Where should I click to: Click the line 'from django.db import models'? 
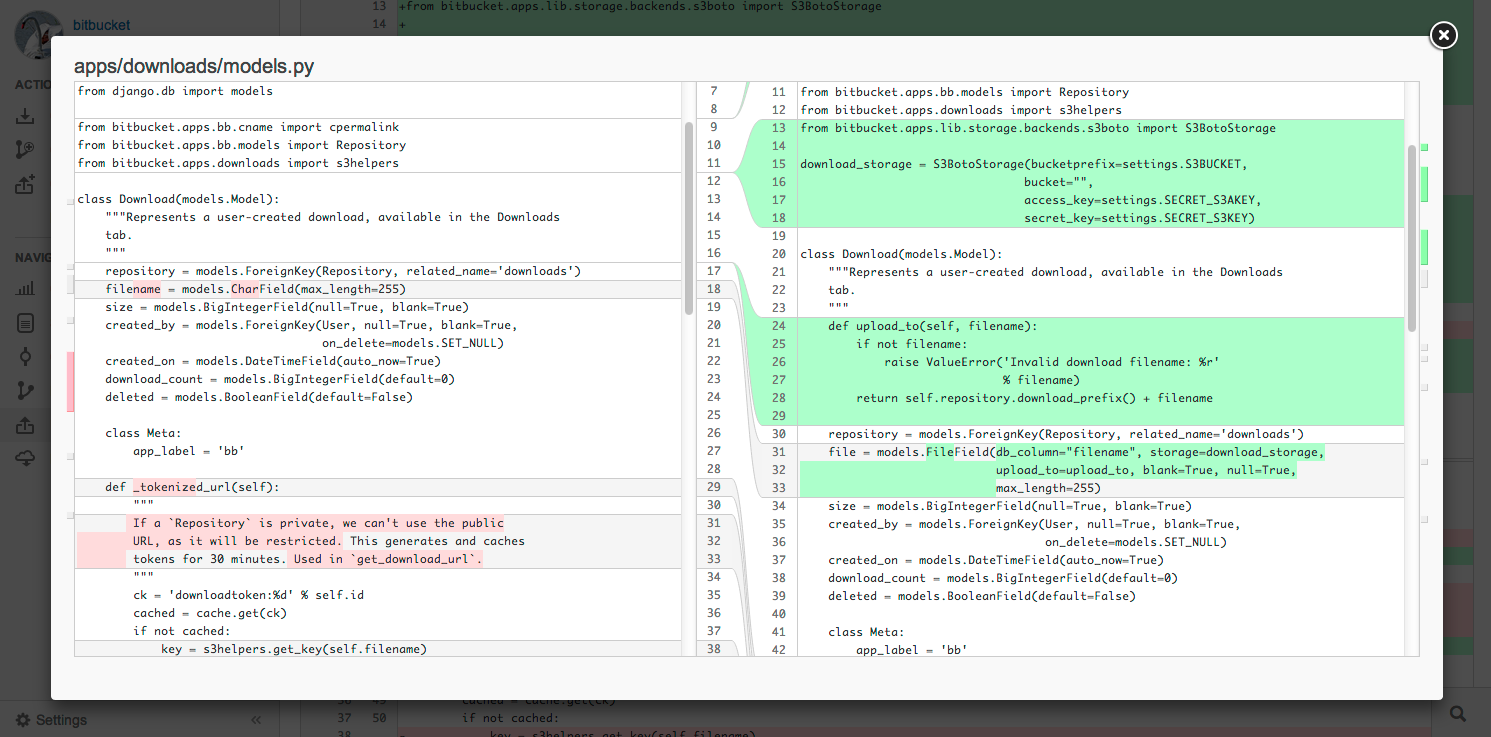click(175, 91)
